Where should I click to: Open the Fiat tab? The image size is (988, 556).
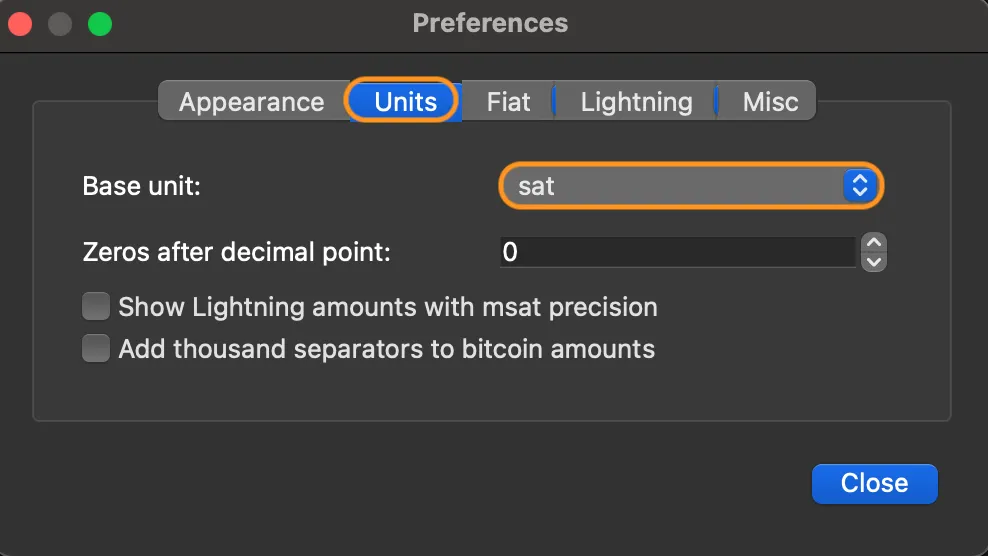click(508, 102)
